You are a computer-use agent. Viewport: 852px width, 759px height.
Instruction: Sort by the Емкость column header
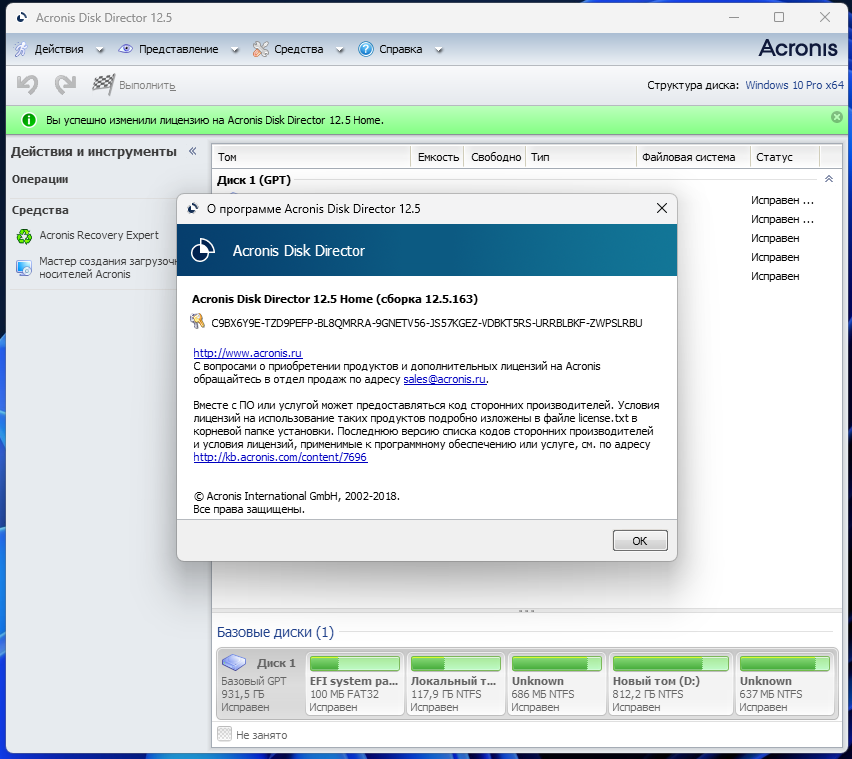click(438, 157)
